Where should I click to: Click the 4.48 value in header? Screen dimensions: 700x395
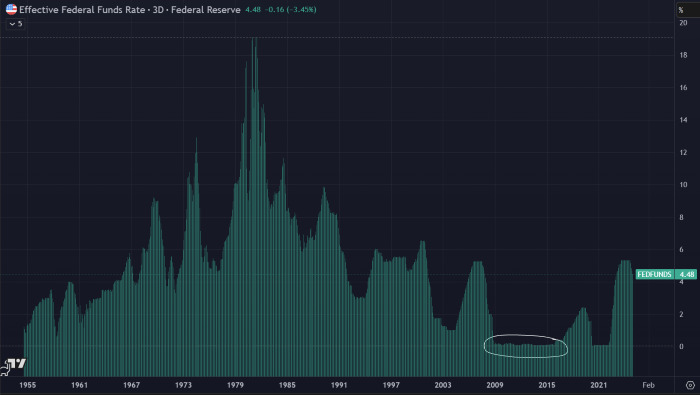[253, 9]
